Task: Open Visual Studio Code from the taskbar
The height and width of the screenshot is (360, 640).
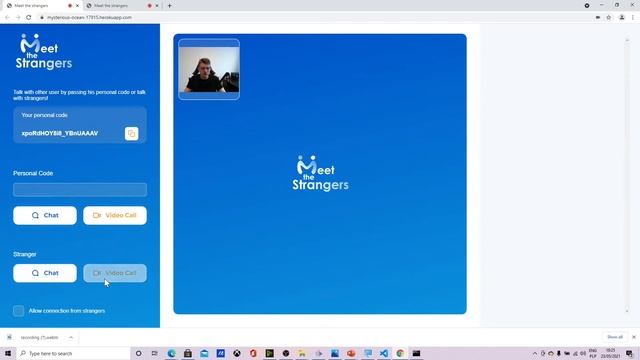Action: pos(384,353)
